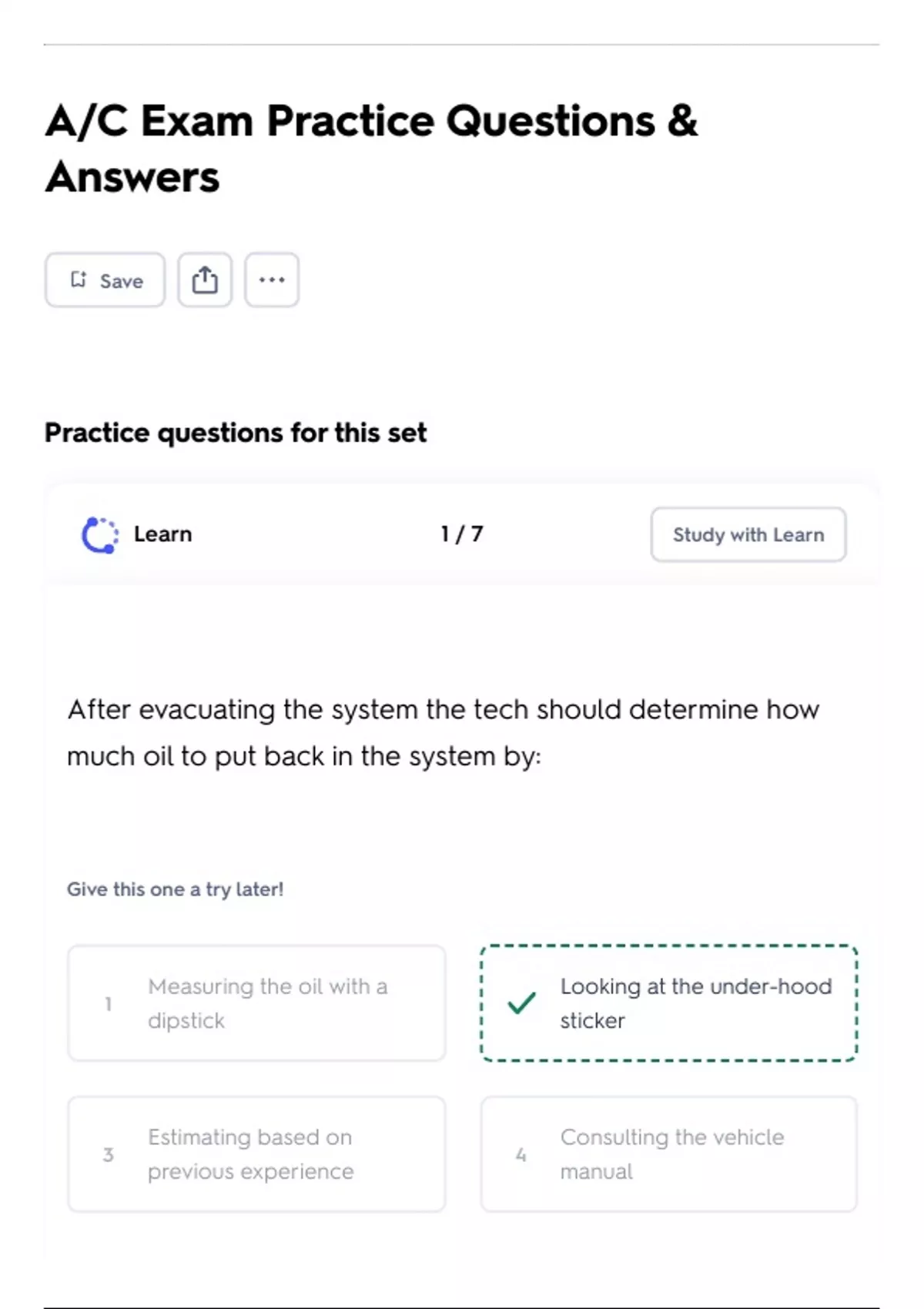
Task: Choose Estimating based on previous experience
Action: pos(256,1154)
